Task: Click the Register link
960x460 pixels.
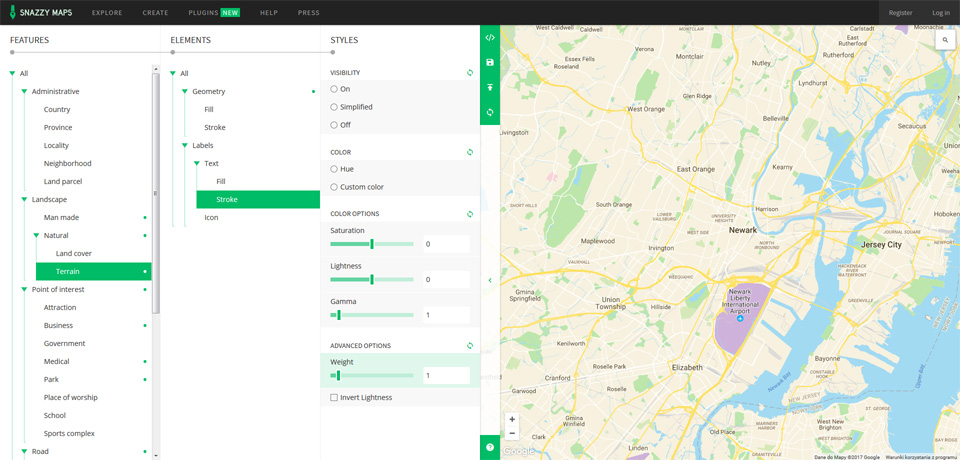Action: pyautogui.click(x=900, y=13)
